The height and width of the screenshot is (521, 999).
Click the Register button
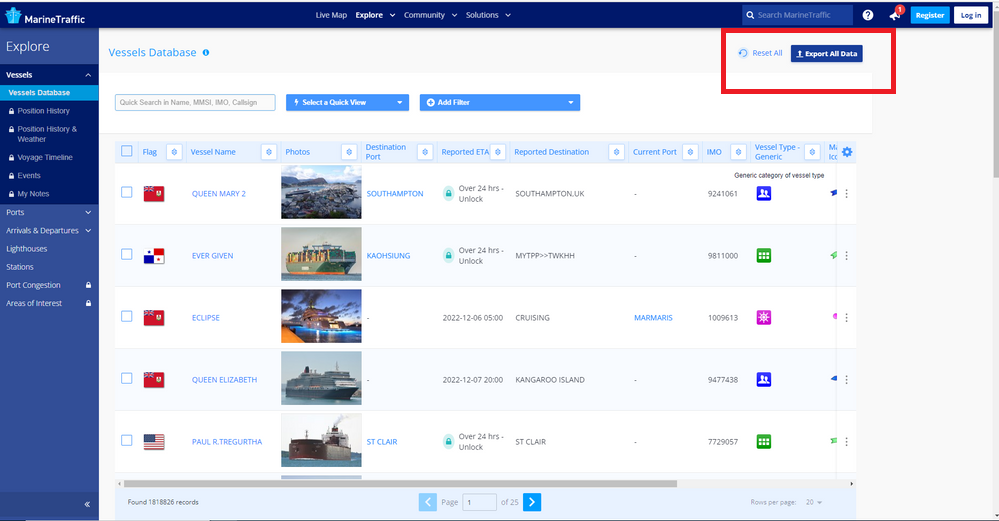(x=930, y=15)
